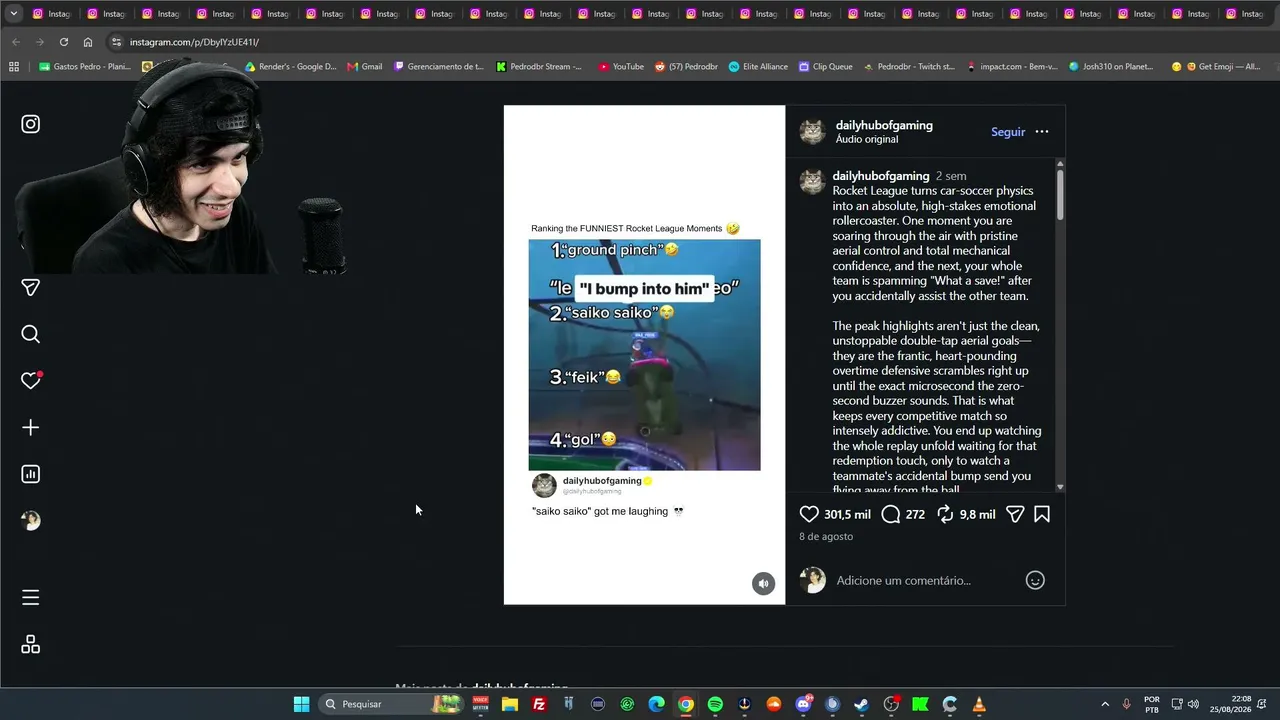Click dailyhubofgaming header profile picture
Image resolution: width=1280 pixels, height=720 pixels.
pos(812,131)
